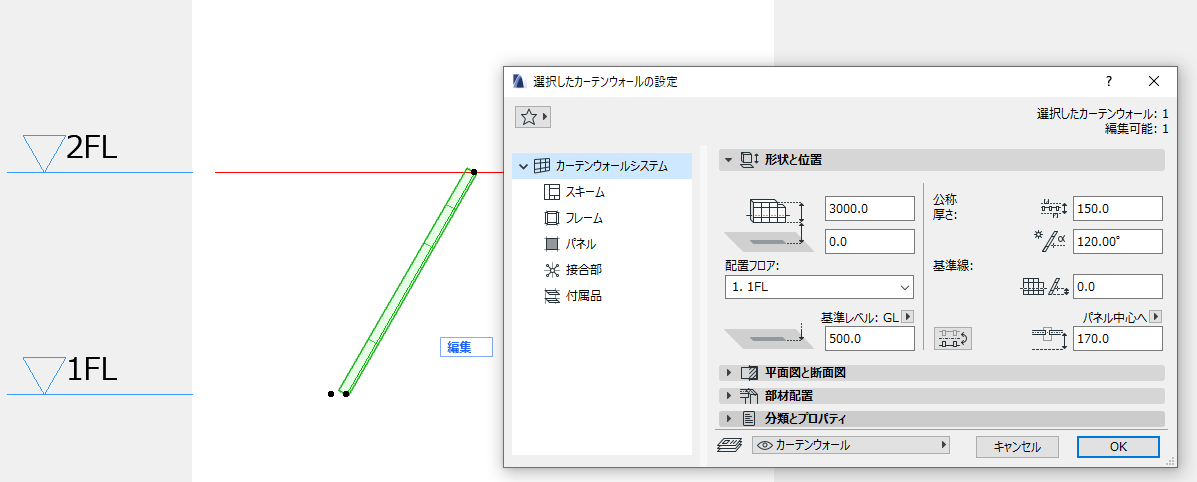
Task: Open the 配置フロア dropdown 1. 1FL
Action: point(819,287)
